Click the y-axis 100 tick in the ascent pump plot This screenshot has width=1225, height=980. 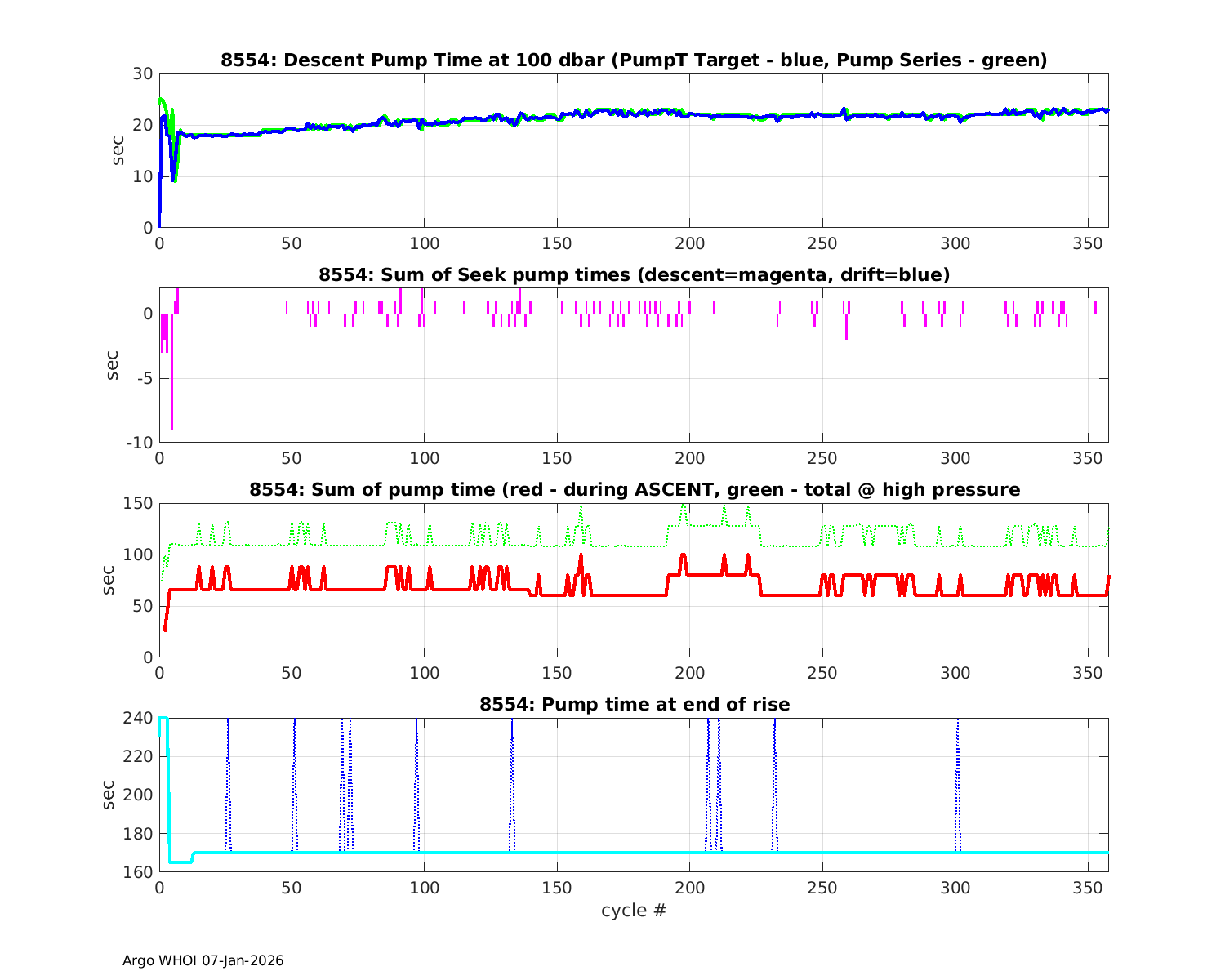coord(140,555)
